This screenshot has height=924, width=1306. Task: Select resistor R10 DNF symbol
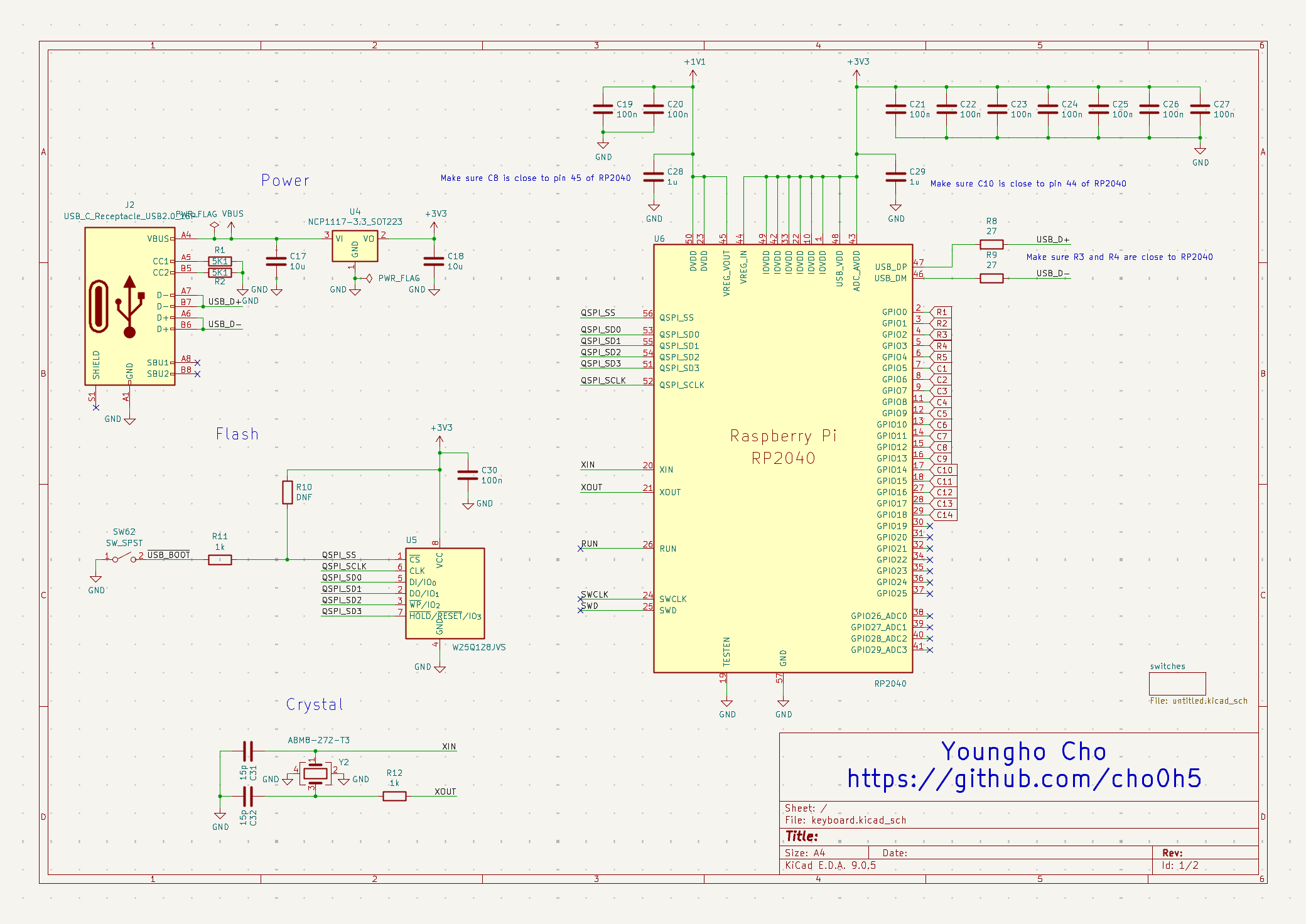(287, 492)
